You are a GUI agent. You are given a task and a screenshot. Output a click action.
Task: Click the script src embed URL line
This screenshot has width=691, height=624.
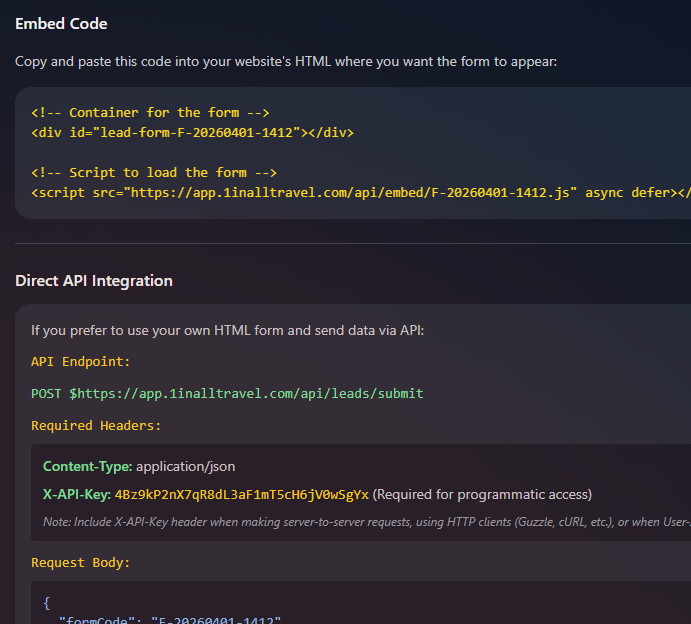coord(361,193)
